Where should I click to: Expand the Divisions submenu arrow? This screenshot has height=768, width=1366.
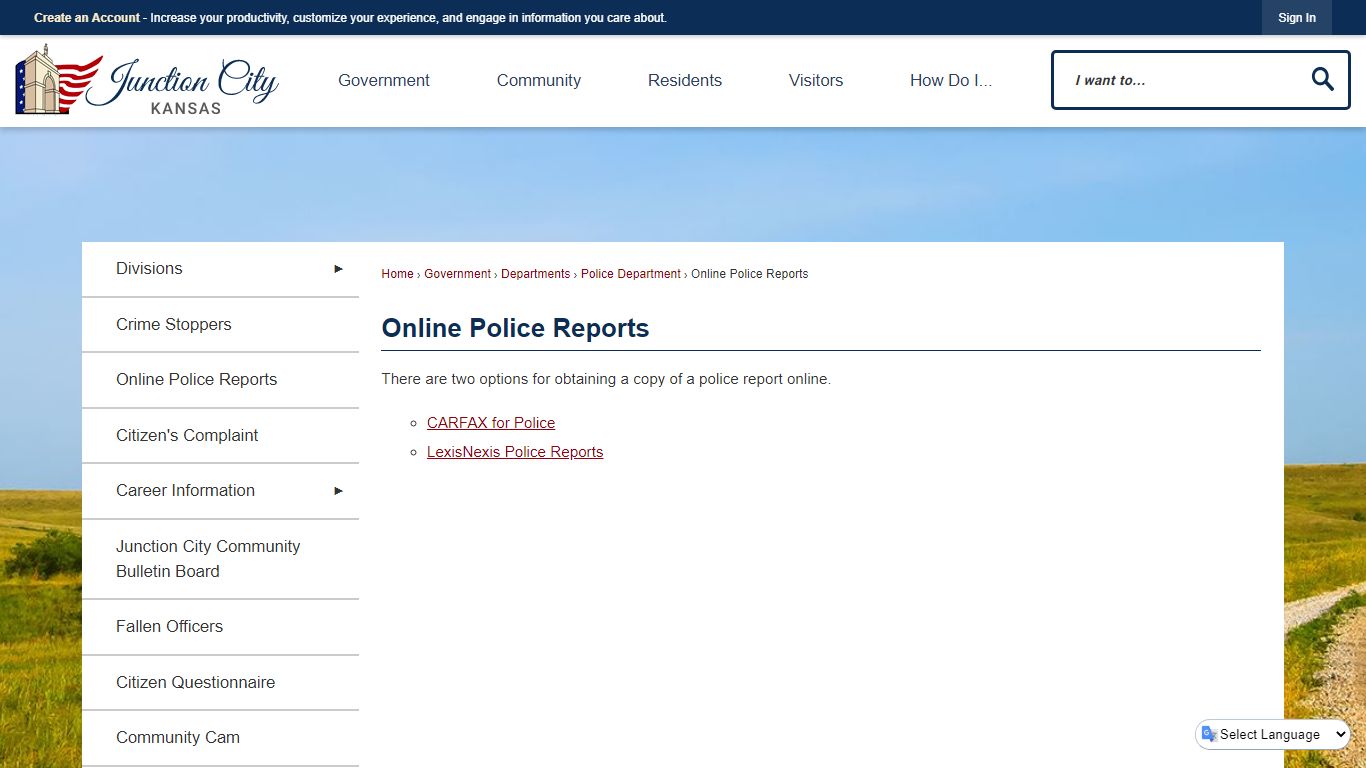[338, 269]
